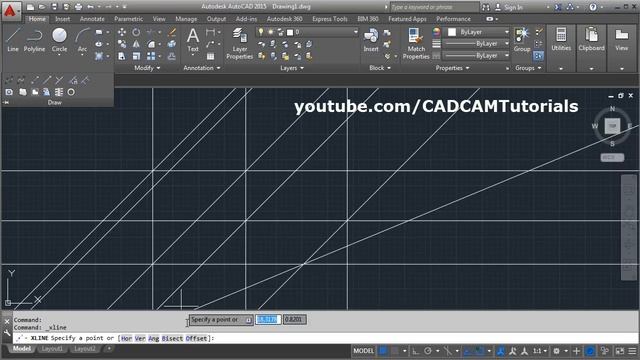640x360 pixels.
Task: Click the Stretch tool icon
Action: [122, 56]
